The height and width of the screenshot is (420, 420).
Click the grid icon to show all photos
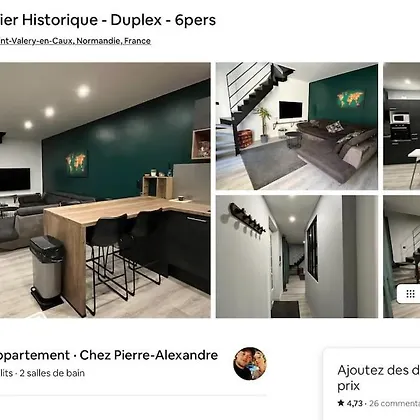tap(410, 294)
